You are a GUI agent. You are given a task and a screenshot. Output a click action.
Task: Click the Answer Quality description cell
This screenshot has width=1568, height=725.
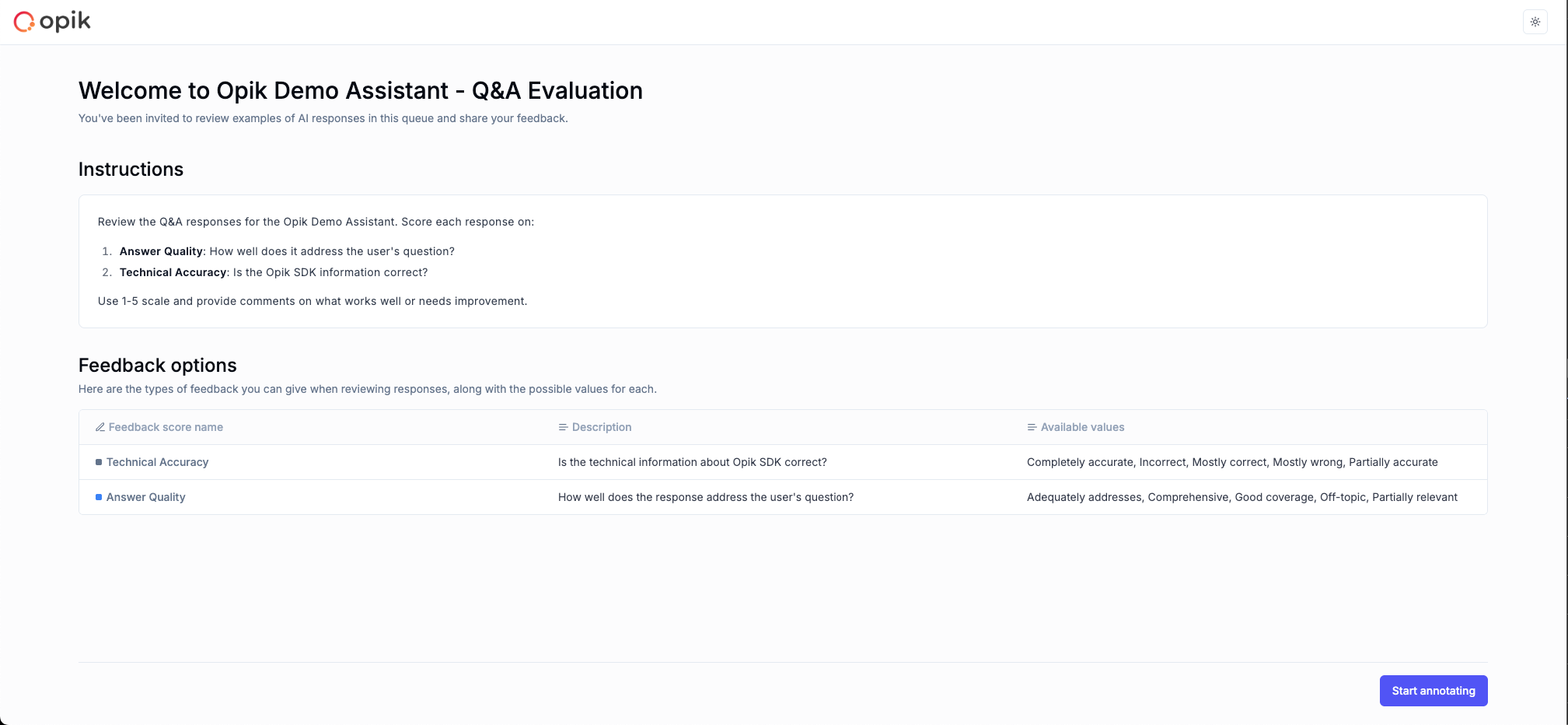[705, 497]
